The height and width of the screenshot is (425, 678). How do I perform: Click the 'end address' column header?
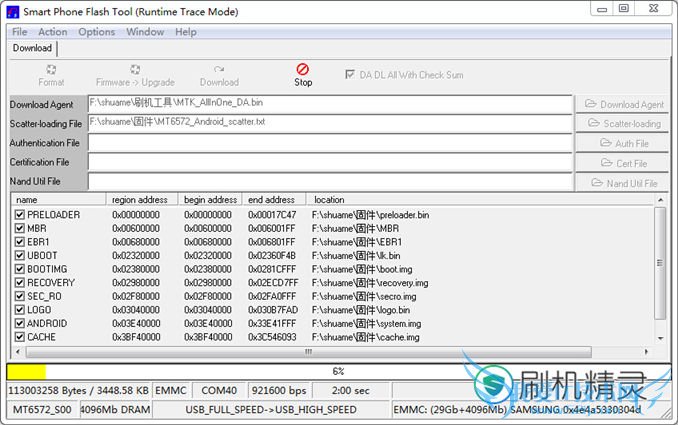pyautogui.click(x=274, y=200)
